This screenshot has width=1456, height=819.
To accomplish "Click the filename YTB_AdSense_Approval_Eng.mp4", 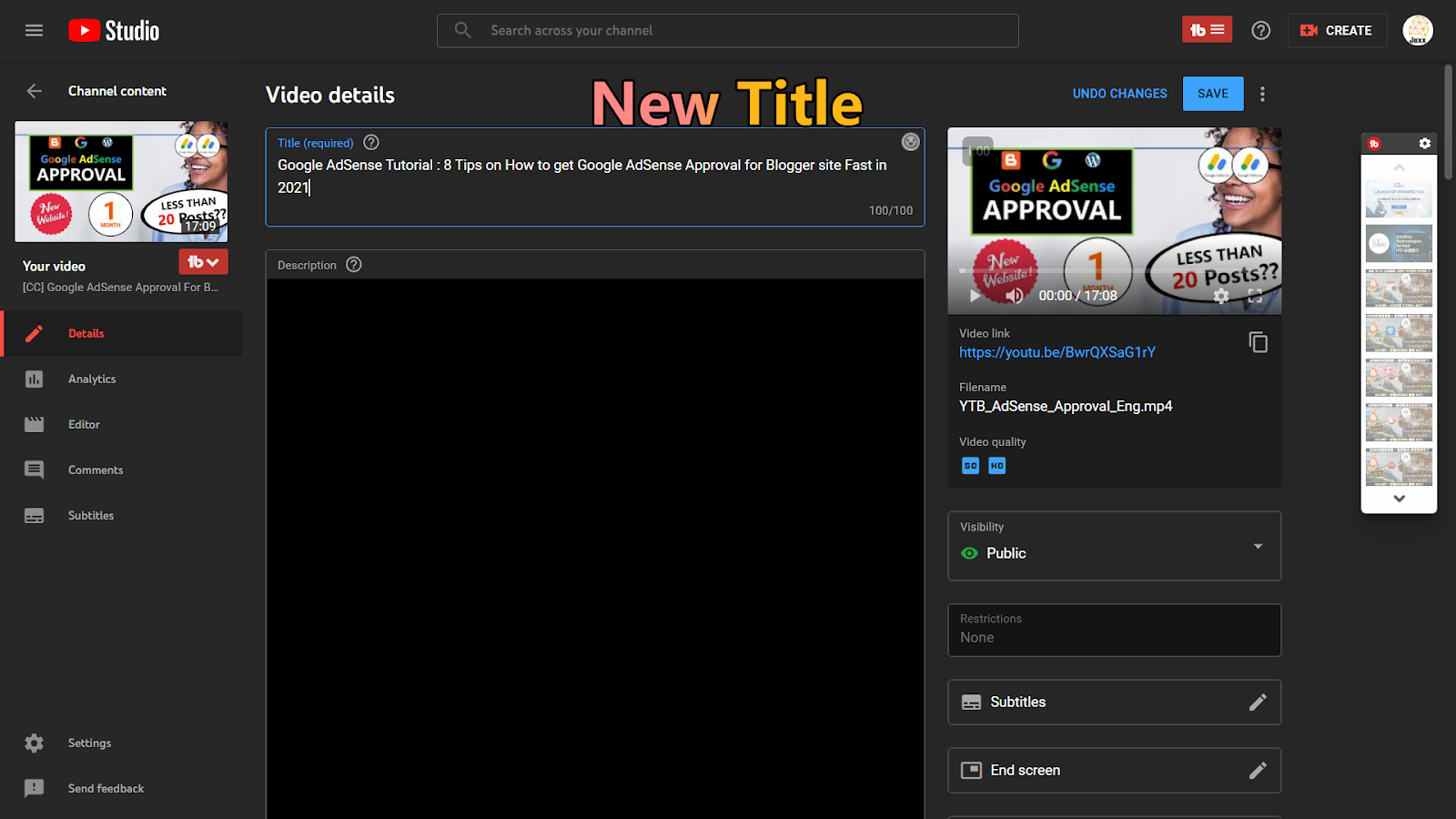I will tap(1066, 407).
